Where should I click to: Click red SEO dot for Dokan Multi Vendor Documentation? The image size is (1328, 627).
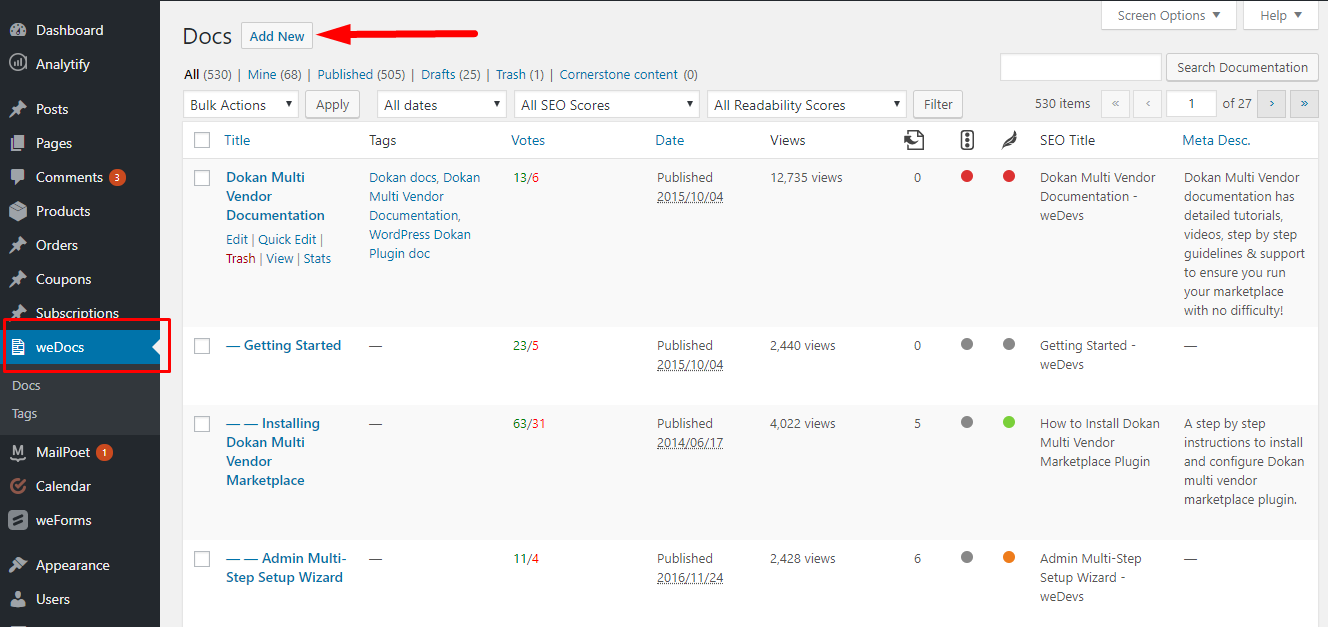[x=967, y=176]
